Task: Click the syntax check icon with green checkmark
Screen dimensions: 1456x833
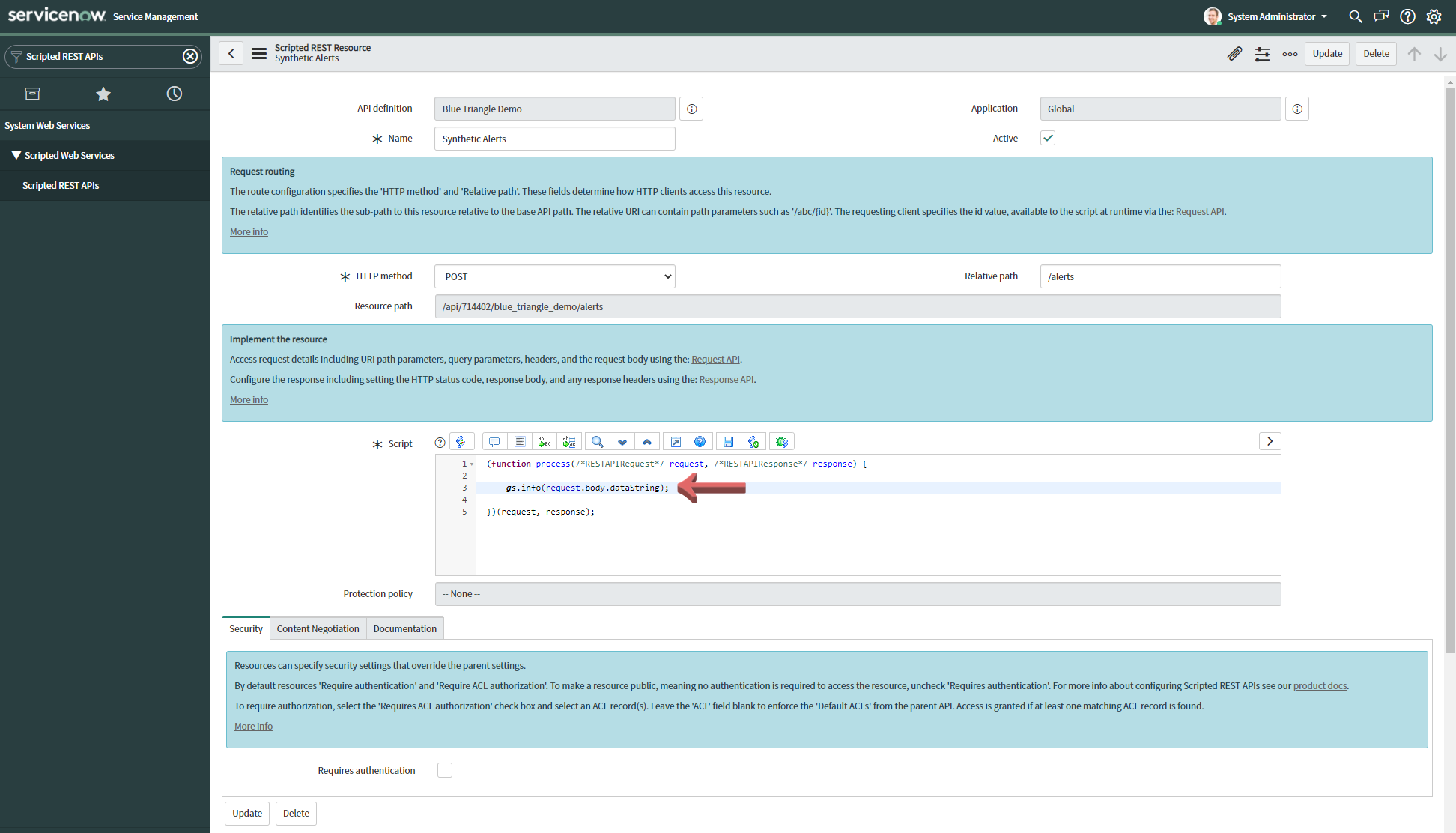Action: (753, 442)
